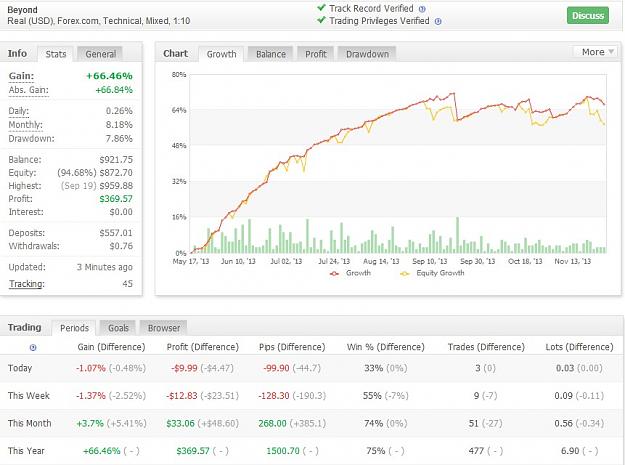The height and width of the screenshot is (465, 625).
Task: Open the Goals tab in Trading section
Action: coord(118,328)
